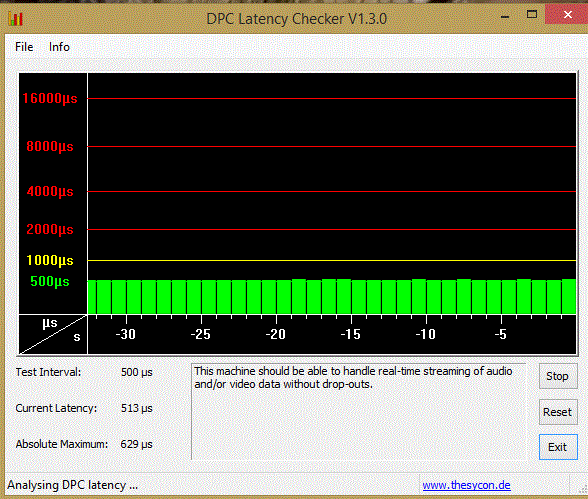Click the 16000µs axis label

50,98
